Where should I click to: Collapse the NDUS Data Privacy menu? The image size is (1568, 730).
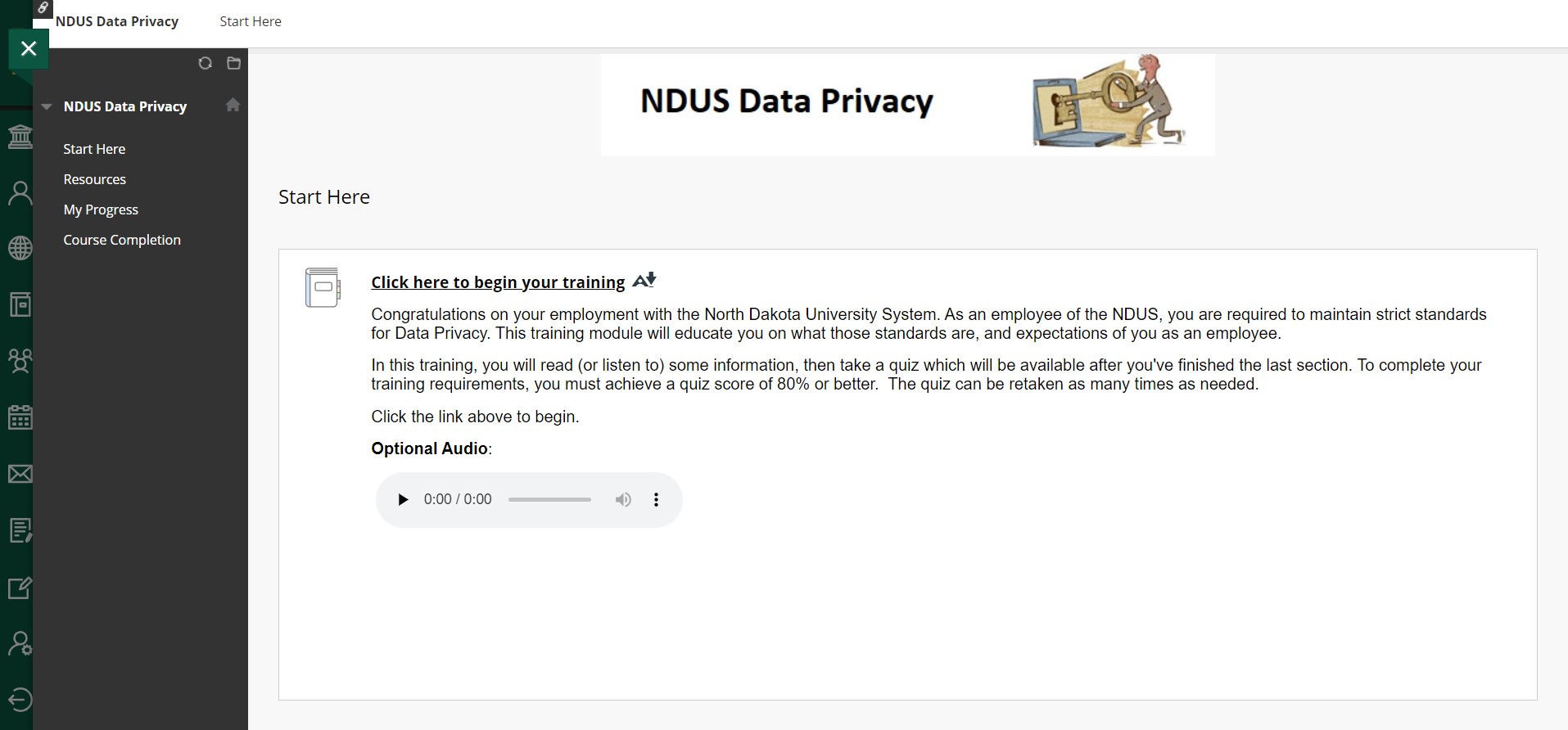[47, 106]
